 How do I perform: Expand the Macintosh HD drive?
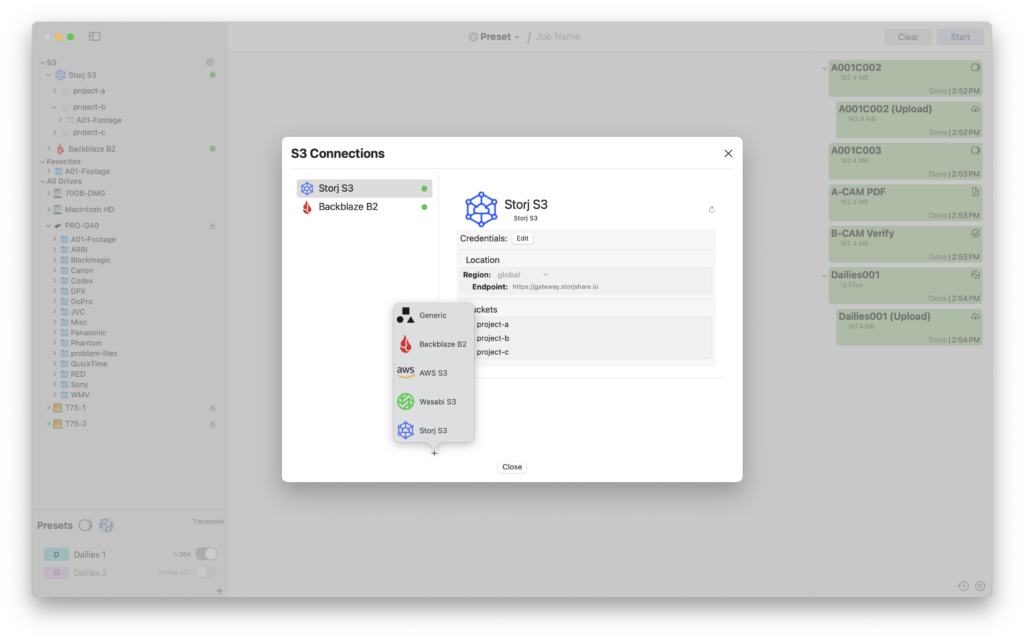pyautogui.click(x=48, y=210)
